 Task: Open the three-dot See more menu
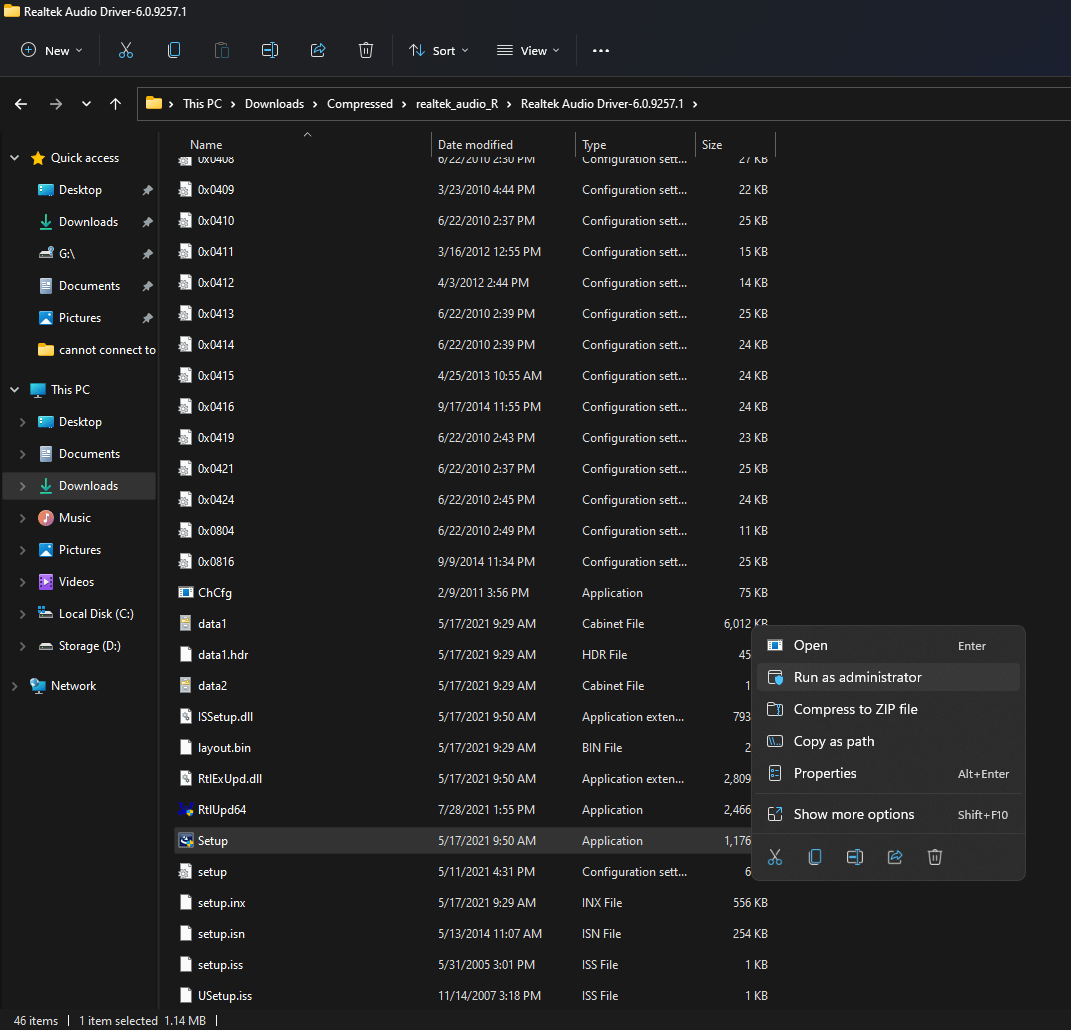(600, 50)
